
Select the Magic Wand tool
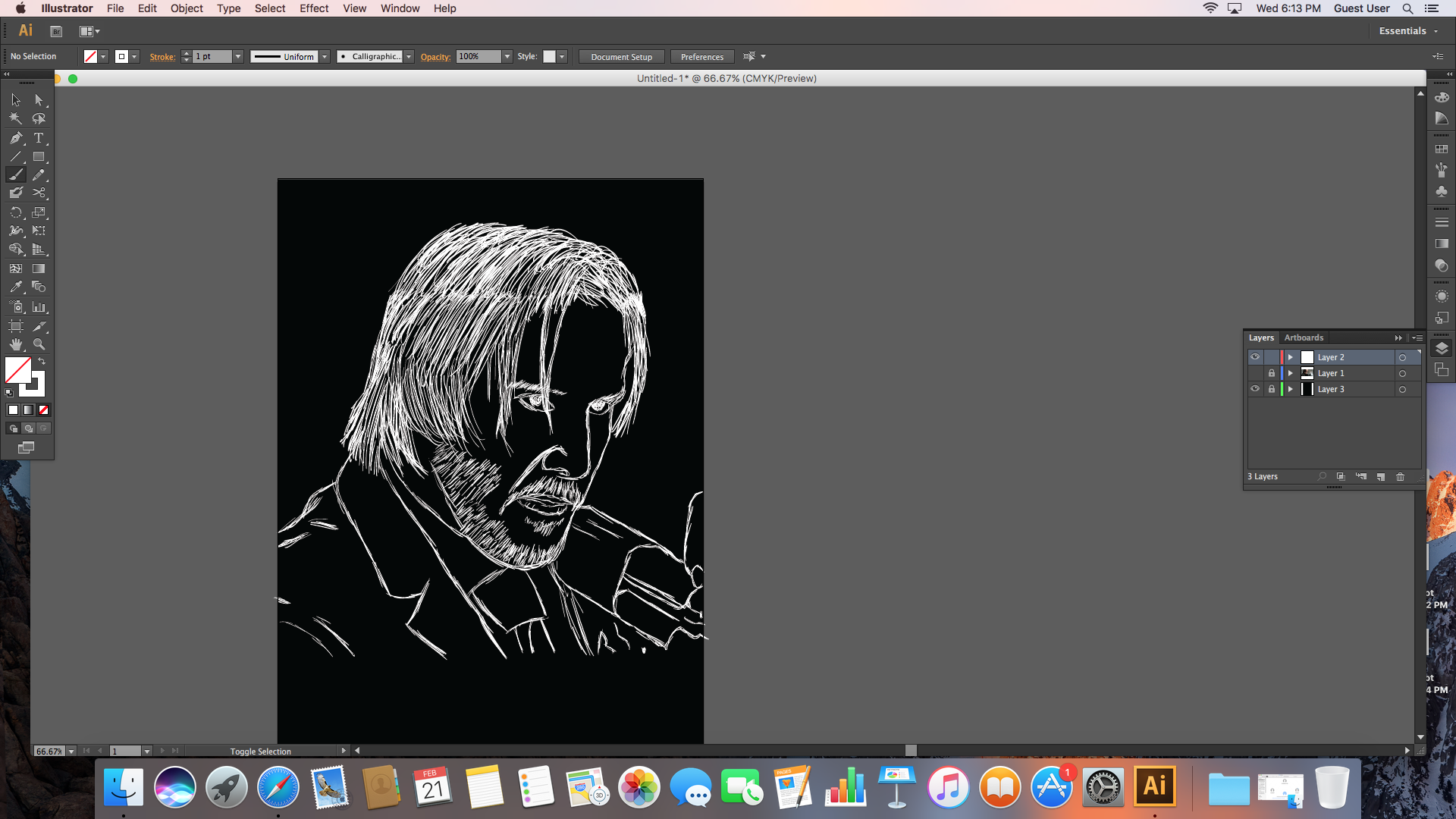point(16,119)
